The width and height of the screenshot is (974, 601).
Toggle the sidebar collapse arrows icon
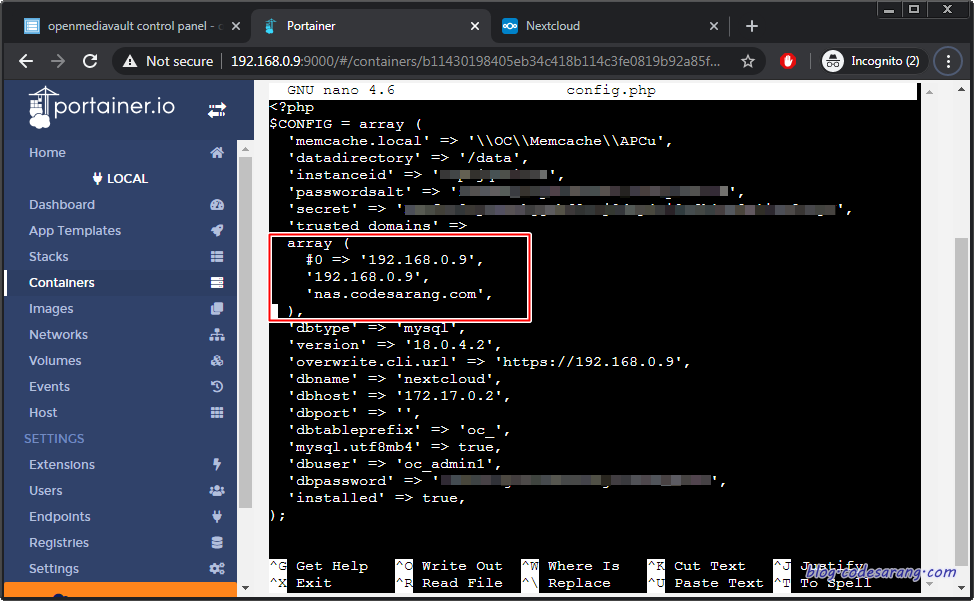click(x=217, y=111)
